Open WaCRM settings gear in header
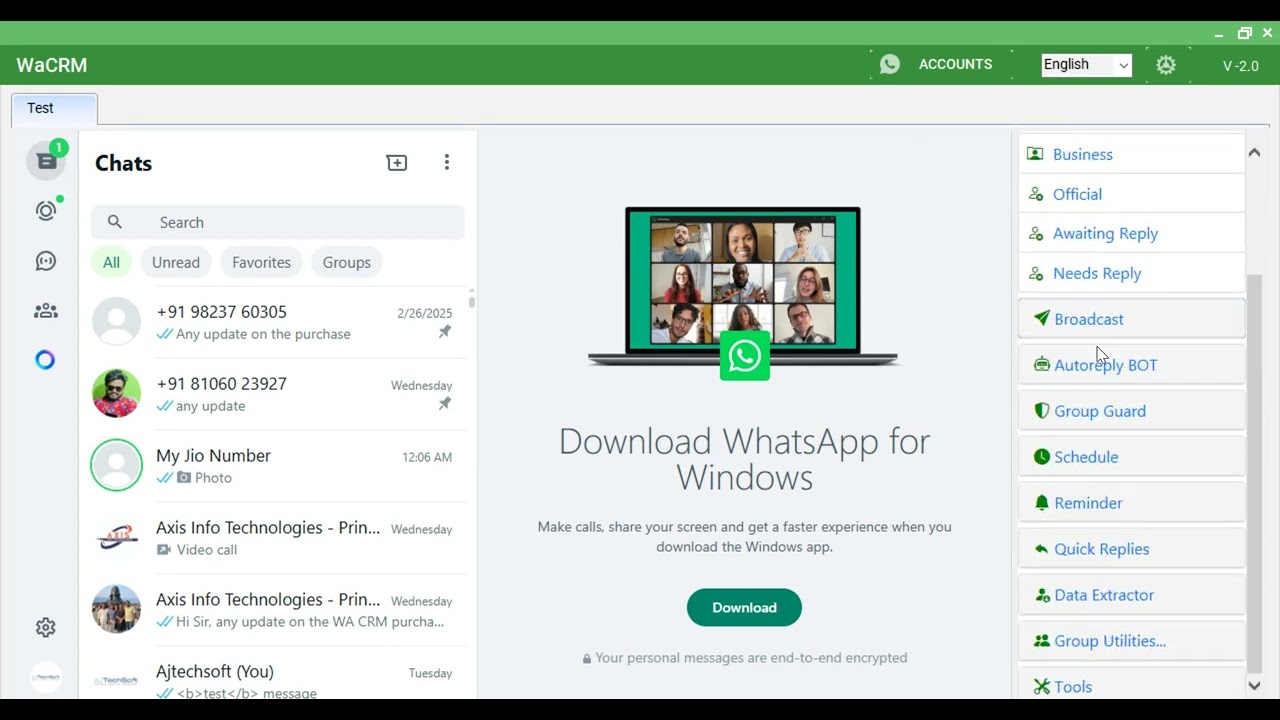 tap(1166, 65)
